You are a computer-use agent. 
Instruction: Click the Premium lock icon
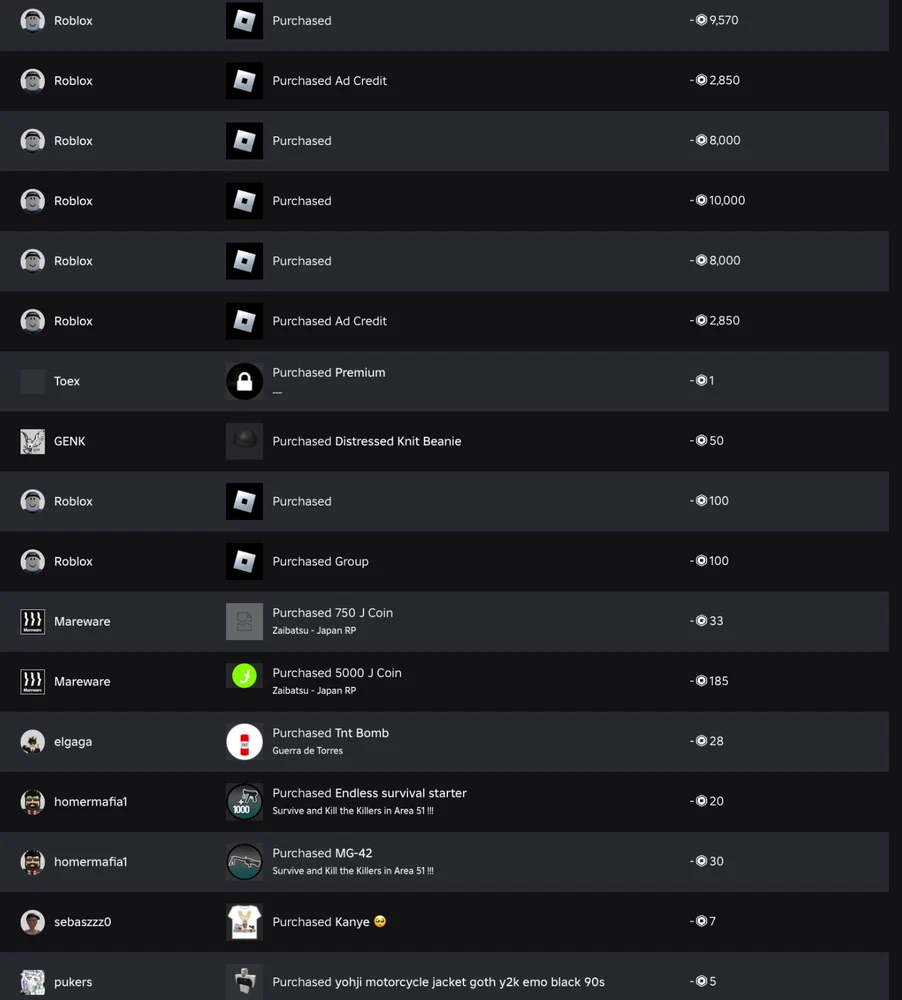pos(244,381)
